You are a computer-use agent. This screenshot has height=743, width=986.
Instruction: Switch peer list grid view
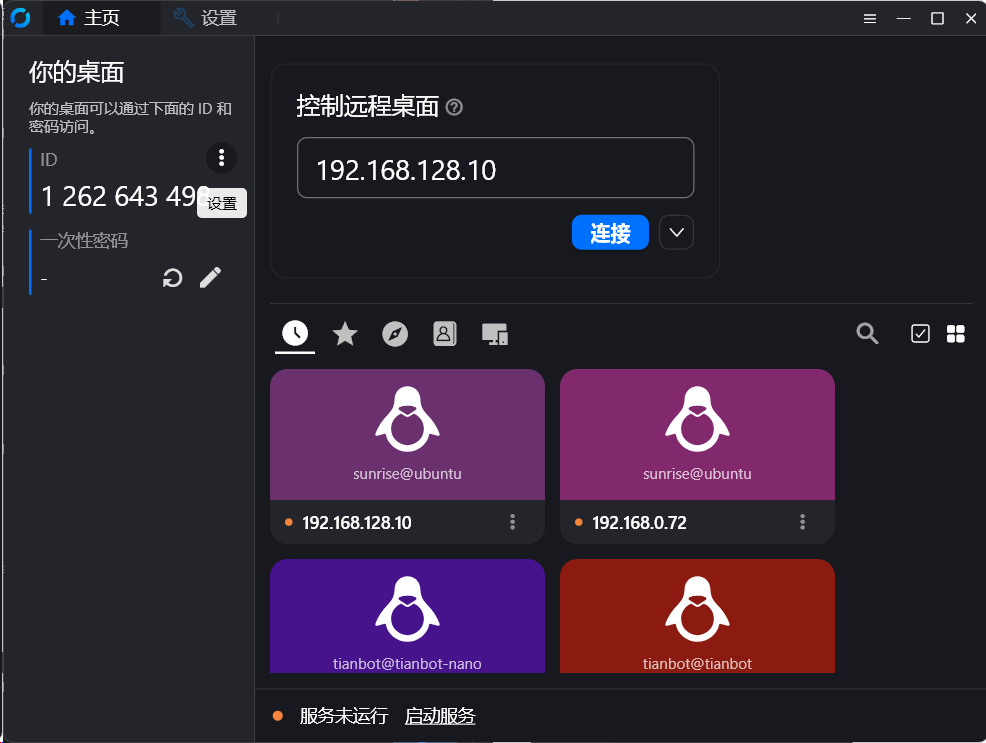point(955,334)
